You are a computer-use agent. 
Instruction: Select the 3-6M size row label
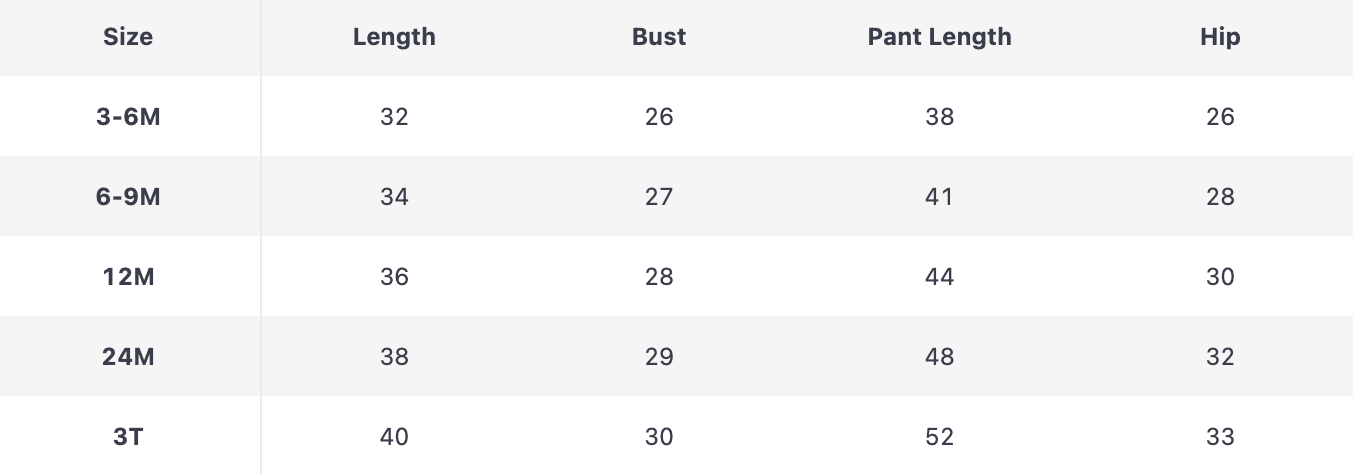[x=128, y=117]
